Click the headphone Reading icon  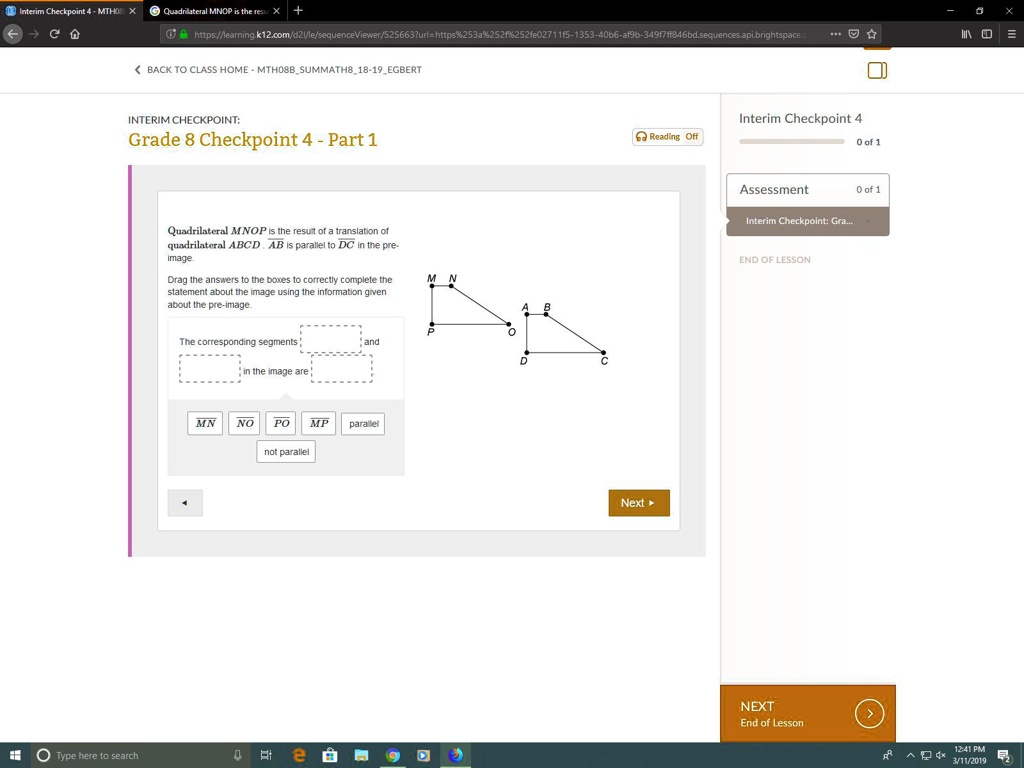click(x=640, y=136)
